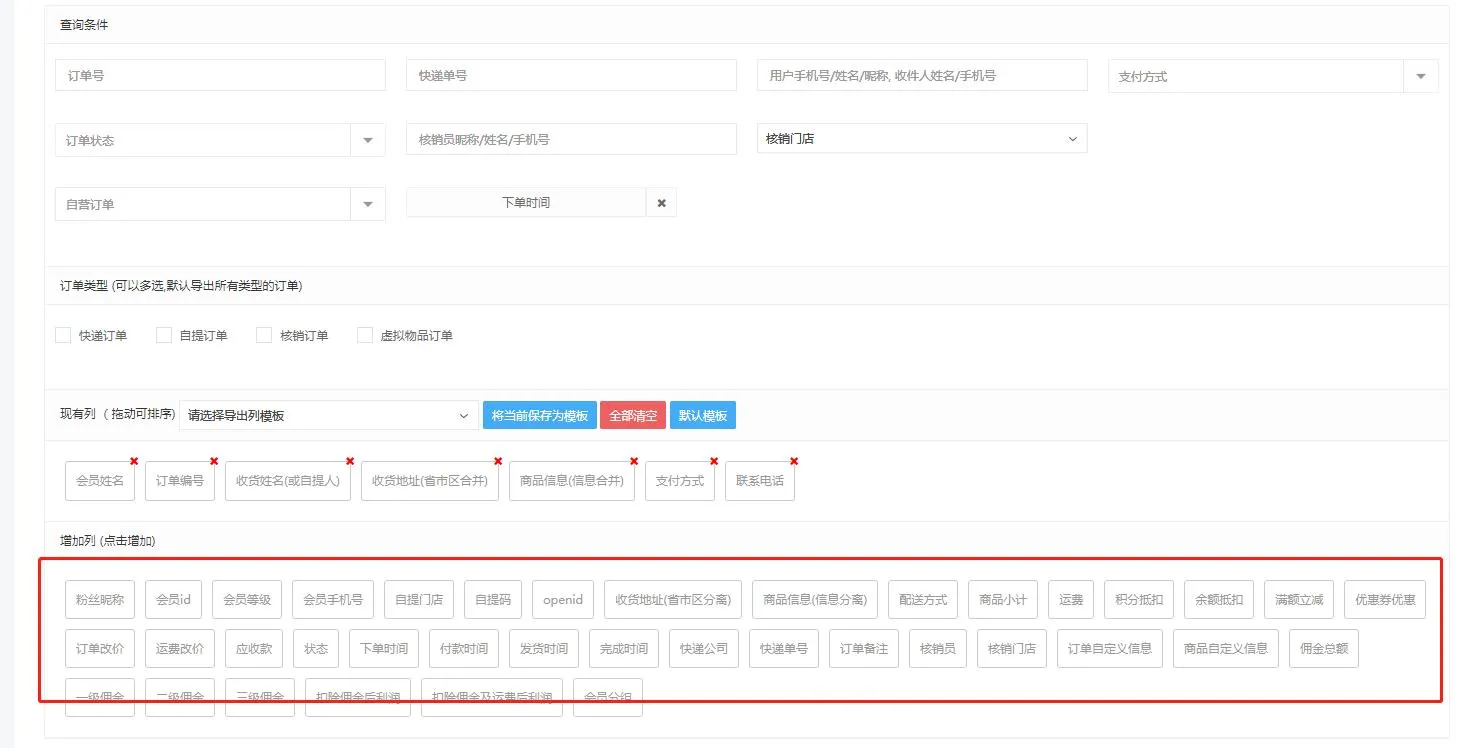
Task: Add the openid column to export
Action: coord(562,600)
